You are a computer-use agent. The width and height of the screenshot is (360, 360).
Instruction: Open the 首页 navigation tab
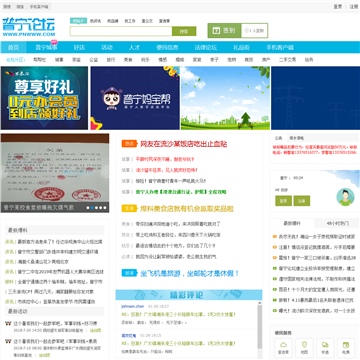(13, 47)
